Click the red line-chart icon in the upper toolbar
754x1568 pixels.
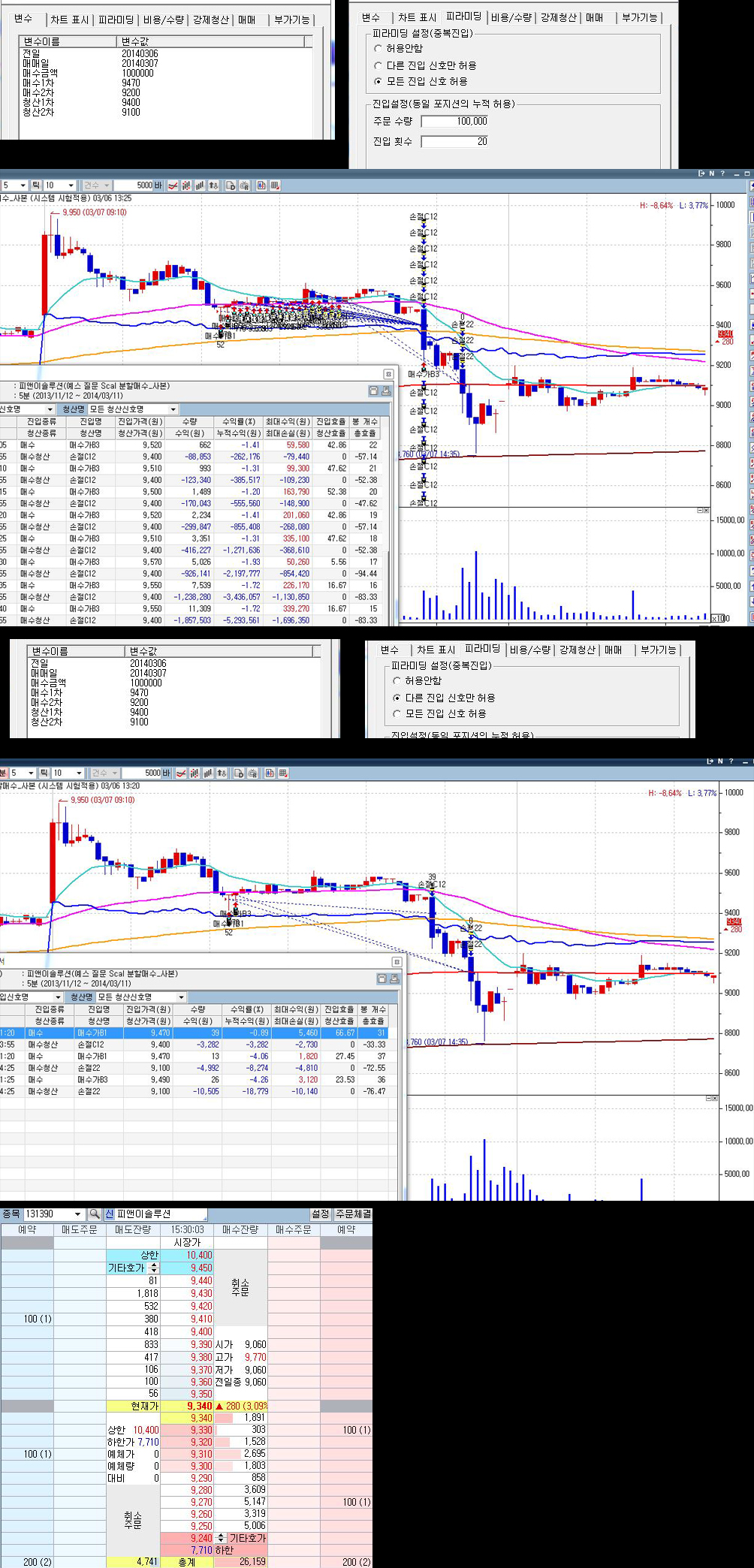tap(173, 185)
